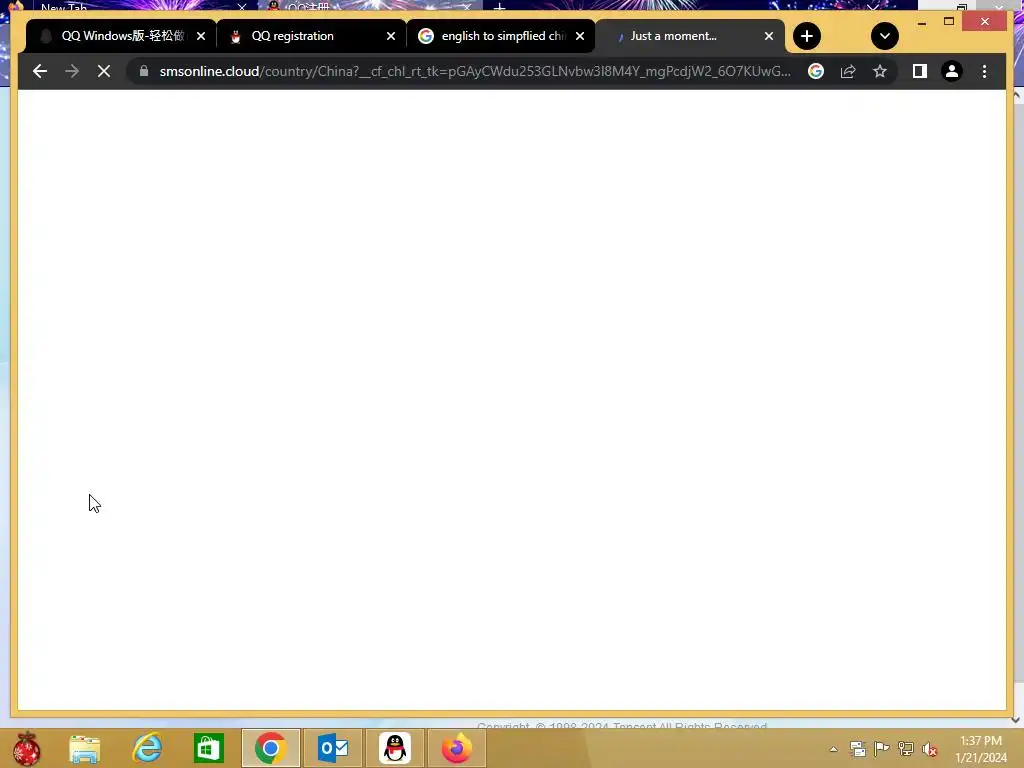Screen dimensions: 1024x768
Task: Bookmark this page with the star
Action: click(x=880, y=71)
